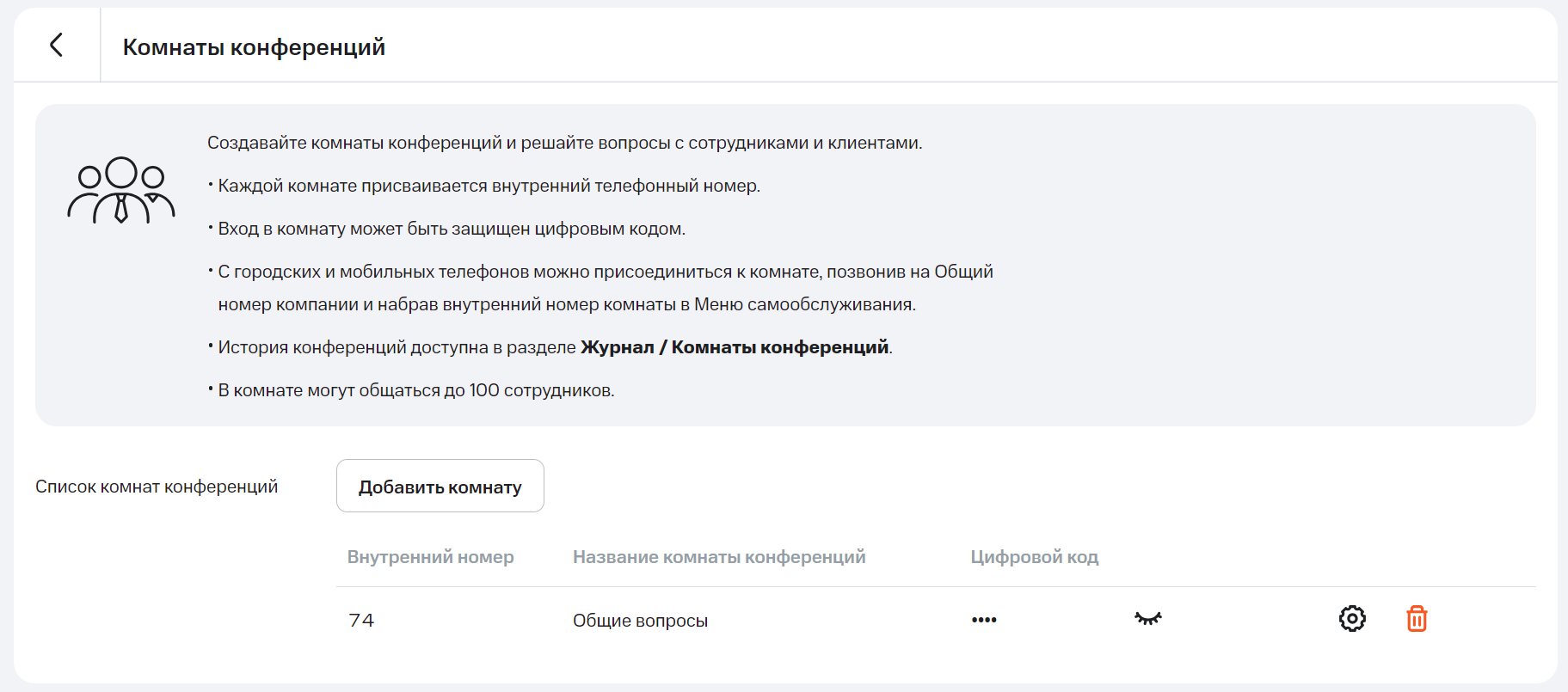Delete the Общие вопросы room with trash icon

1416,619
